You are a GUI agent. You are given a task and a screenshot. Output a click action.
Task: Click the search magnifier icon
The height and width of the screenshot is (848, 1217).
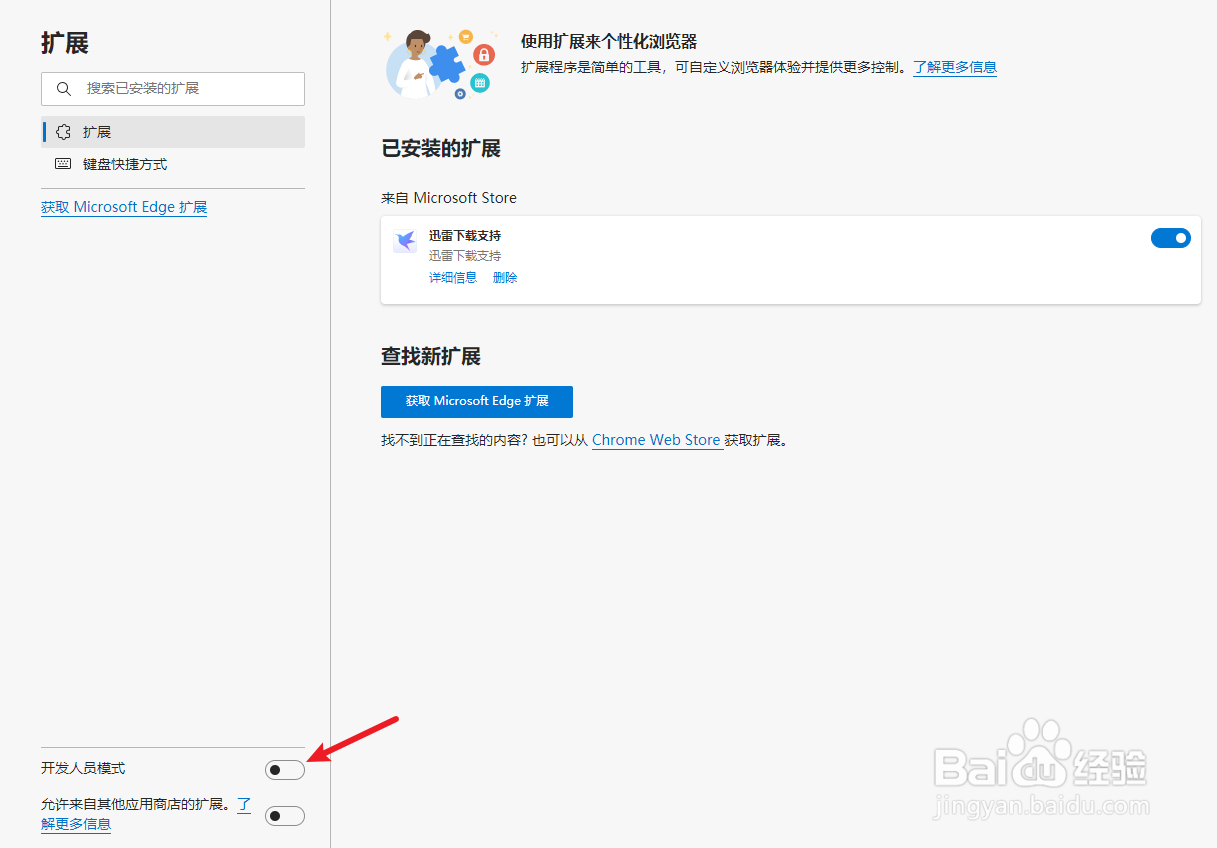(64, 89)
